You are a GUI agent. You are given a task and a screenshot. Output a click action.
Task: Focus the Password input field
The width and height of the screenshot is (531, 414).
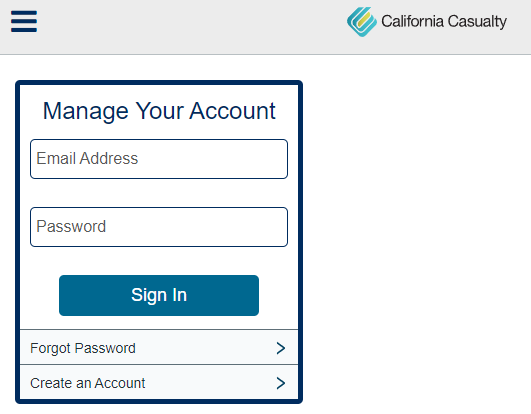159,227
